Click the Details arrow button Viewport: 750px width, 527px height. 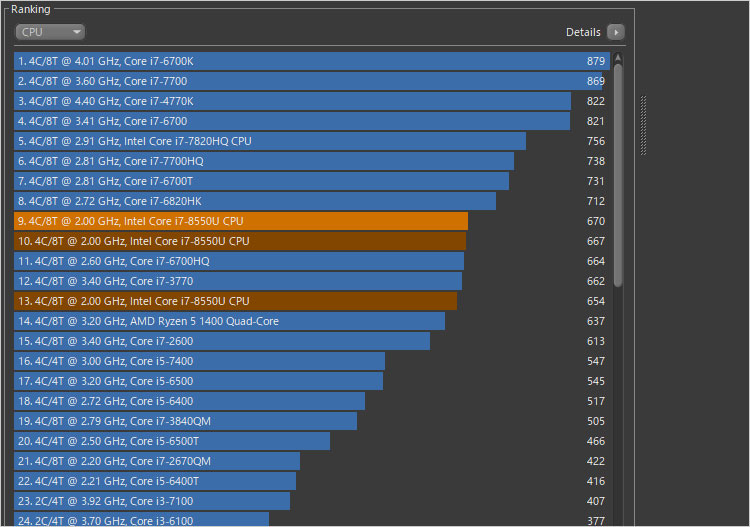[x=616, y=32]
